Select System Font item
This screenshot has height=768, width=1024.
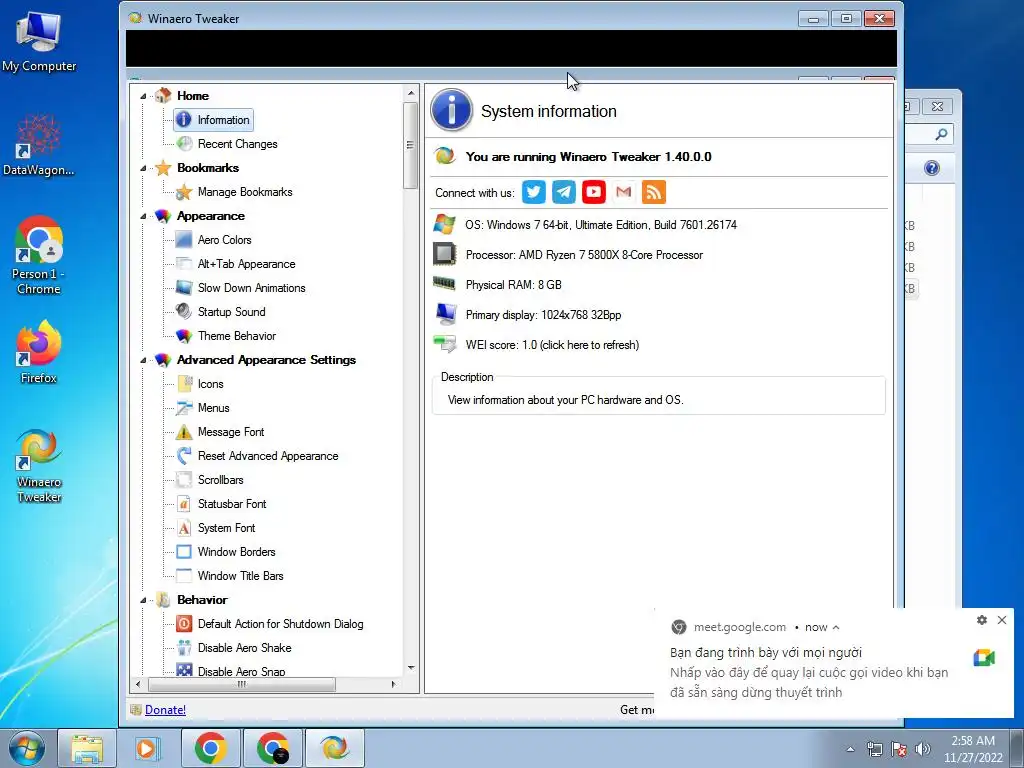(x=226, y=528)
